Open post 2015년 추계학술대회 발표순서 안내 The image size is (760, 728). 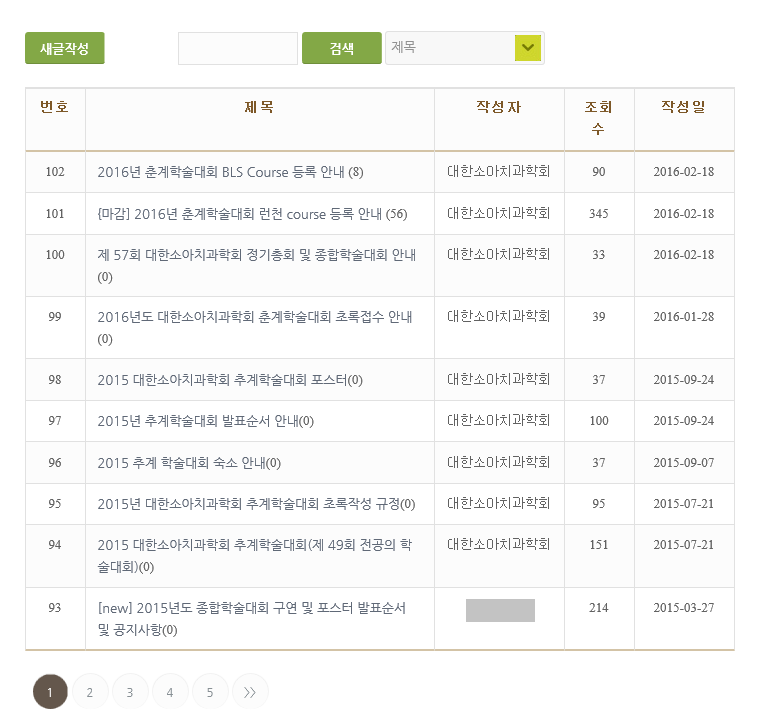206,421
